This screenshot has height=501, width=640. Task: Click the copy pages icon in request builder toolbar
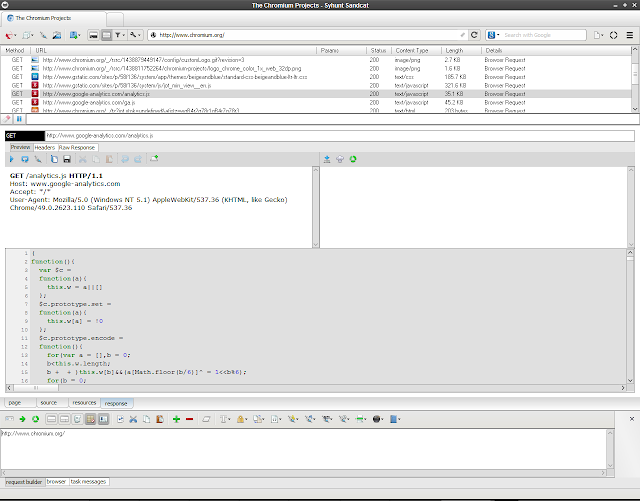coord(147,419)
